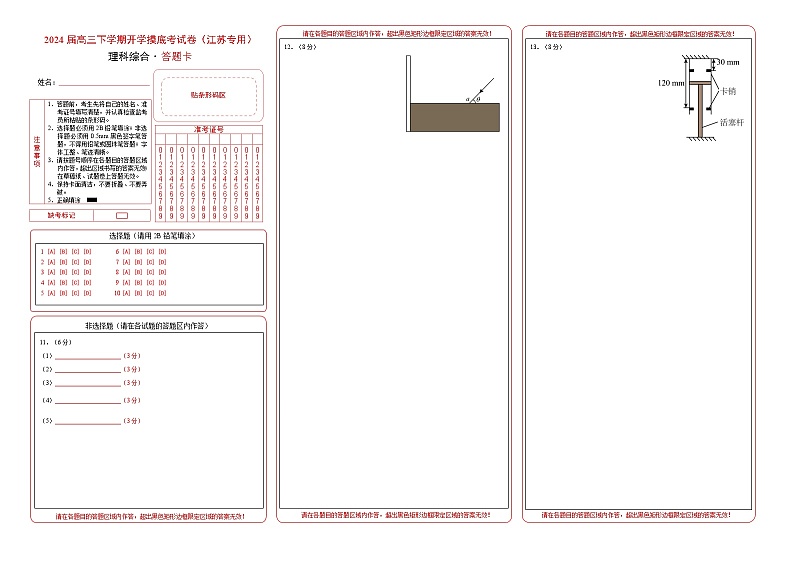Click answer blank (2) of question 11
This screenshot has width=794, height=562.
(x=88, y=370)
